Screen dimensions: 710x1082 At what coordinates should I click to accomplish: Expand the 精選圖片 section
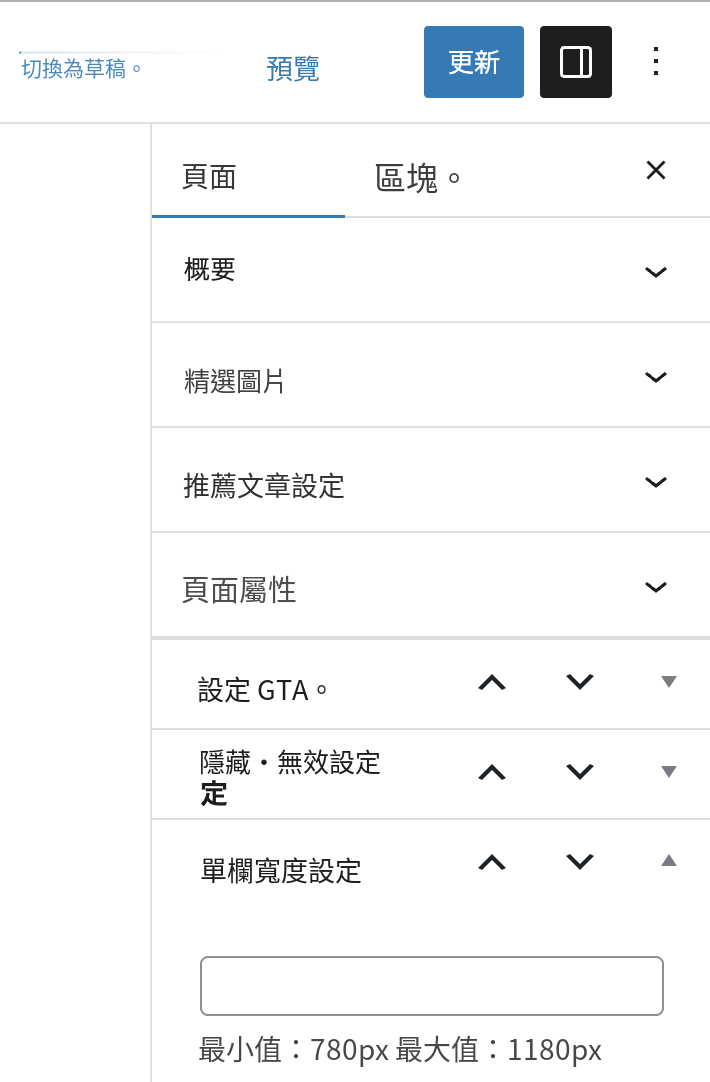pyautogui.click(x=431, y=375)
